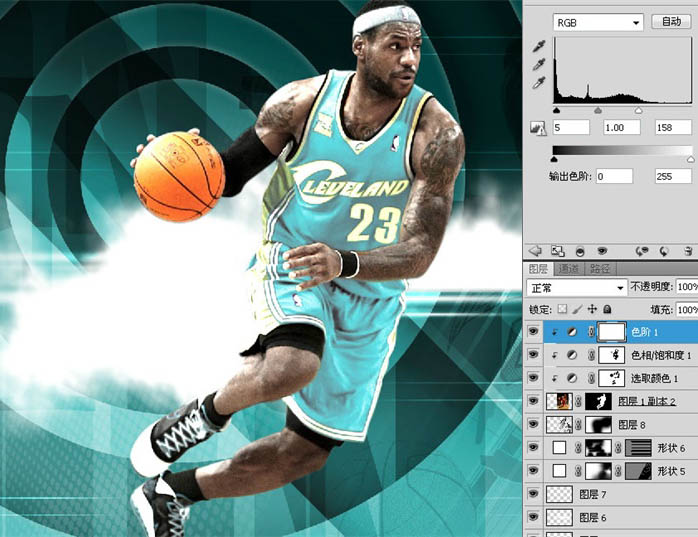698x537 pixels.
Task: Open the 正常 blend mode dropdown
Action: 577,288
